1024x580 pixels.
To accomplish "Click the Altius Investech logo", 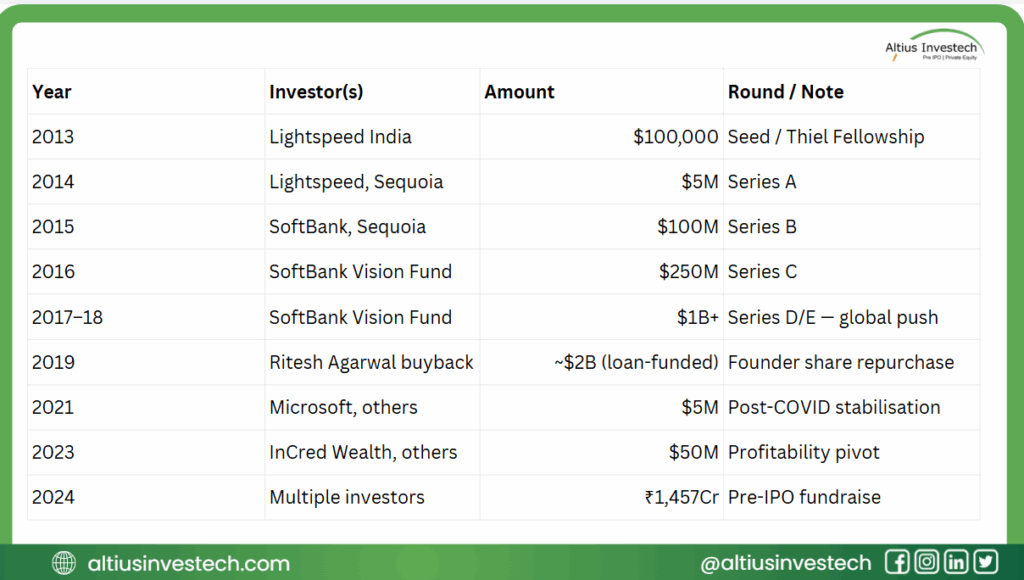I will (933, 46).
